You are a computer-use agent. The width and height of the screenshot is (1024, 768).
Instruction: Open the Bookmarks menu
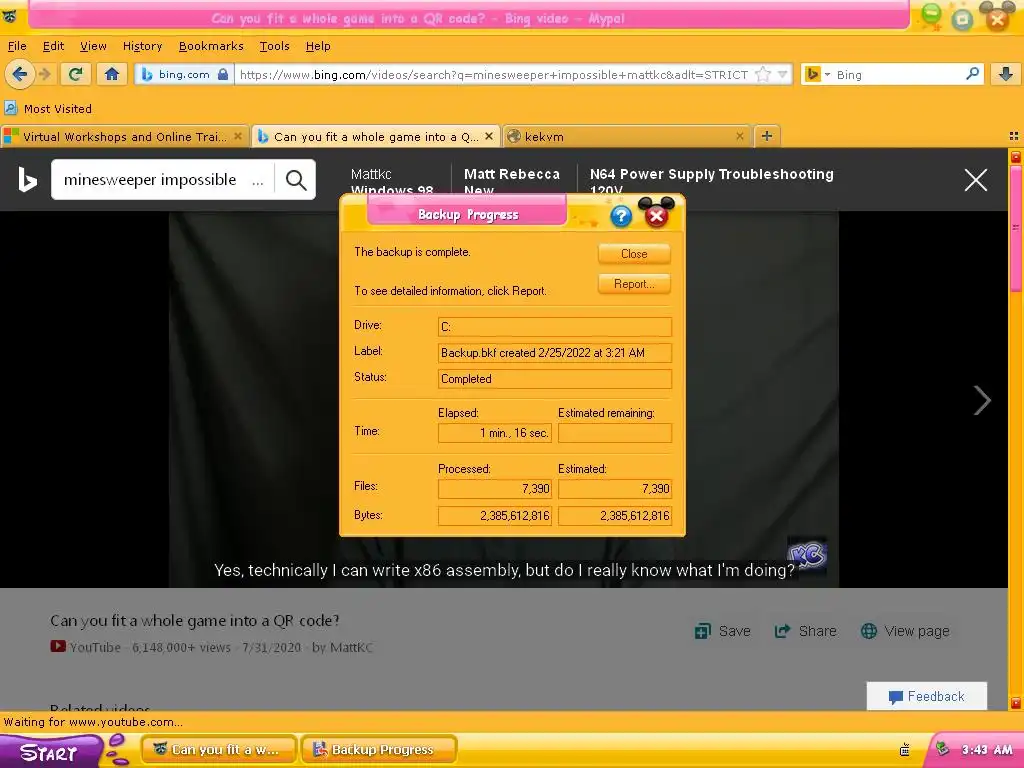pos(211,46)
